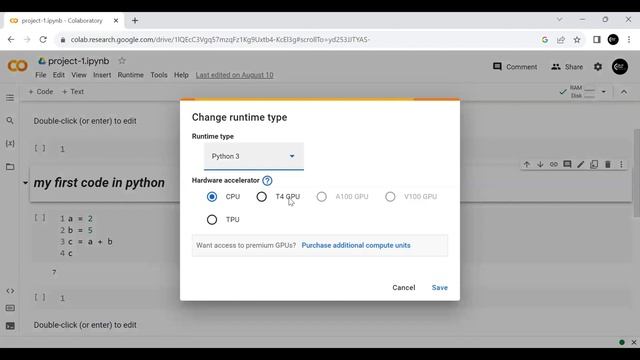Select the T4 GPU radio button
The image size is (640, 360).
[262, 197]
